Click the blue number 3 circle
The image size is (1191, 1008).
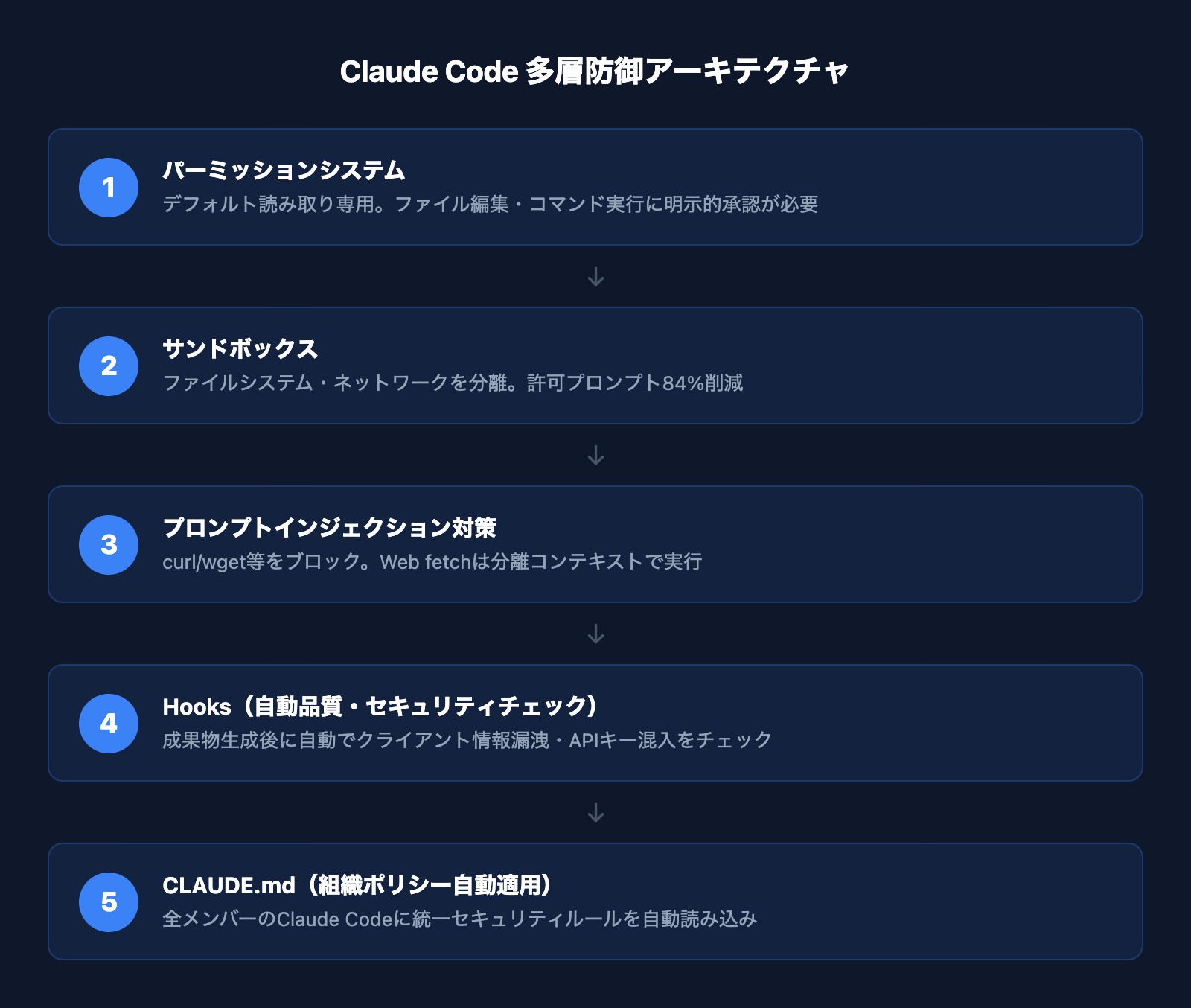(x=109, y=545)
